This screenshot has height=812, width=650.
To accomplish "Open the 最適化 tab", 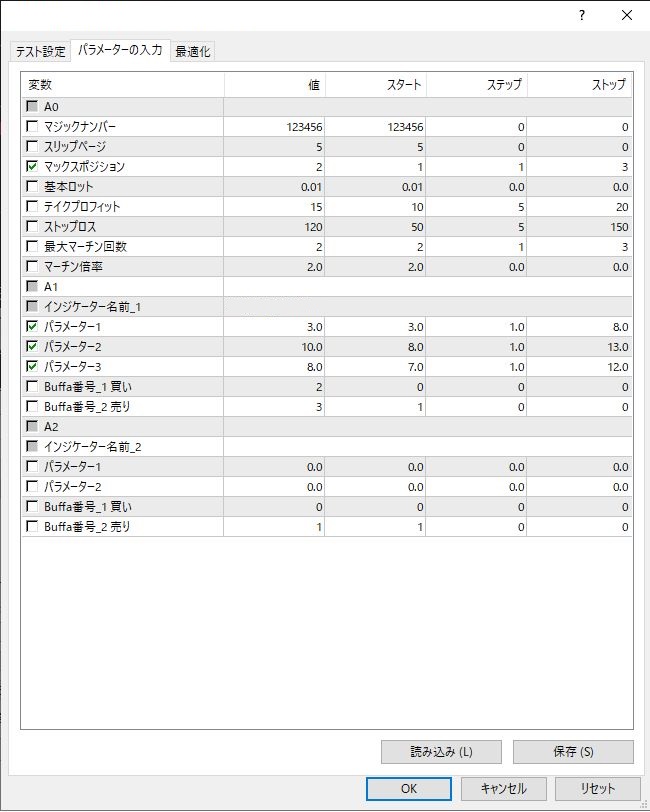I will (192, 52).
